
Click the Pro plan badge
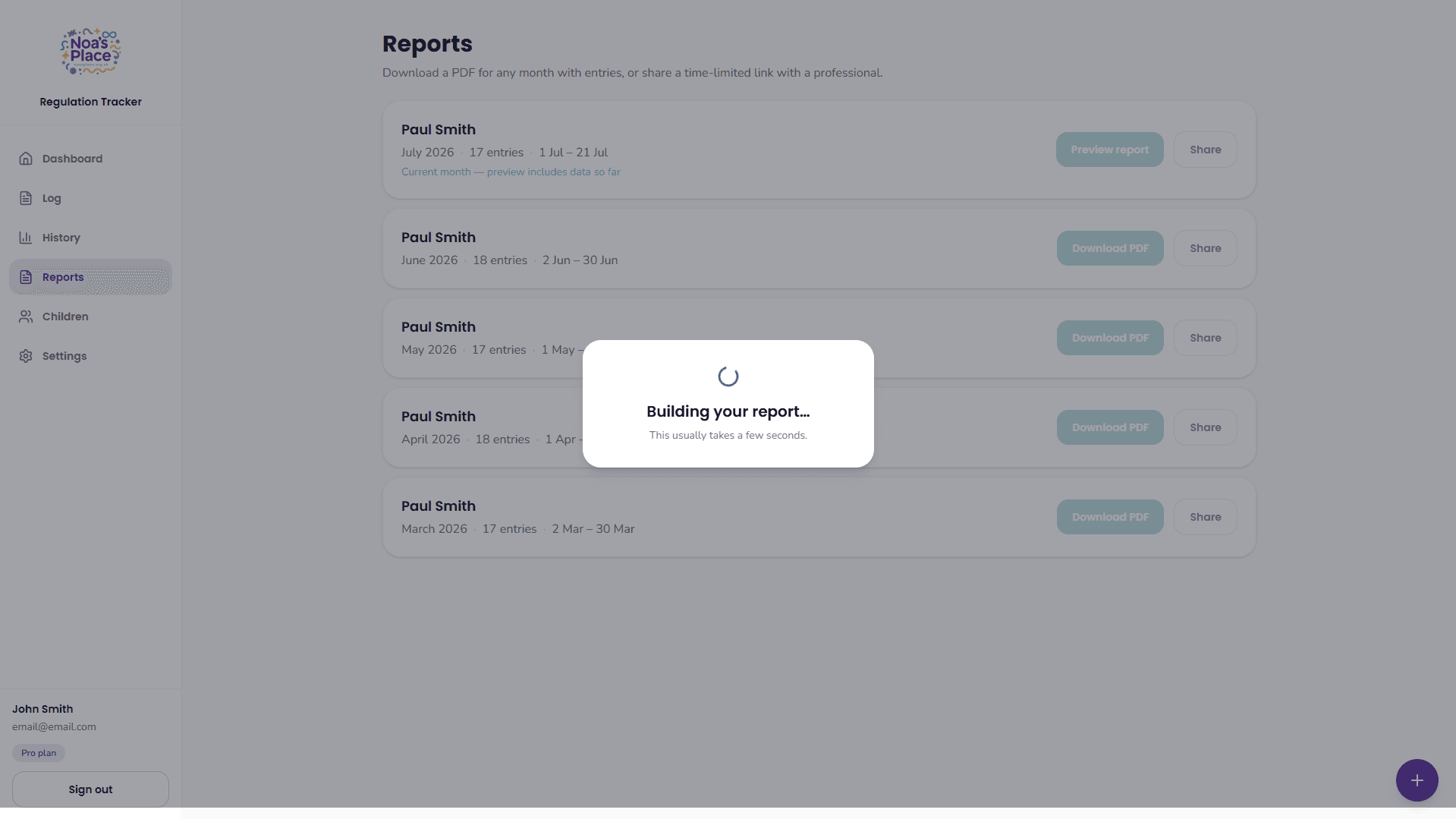(39, 753)
